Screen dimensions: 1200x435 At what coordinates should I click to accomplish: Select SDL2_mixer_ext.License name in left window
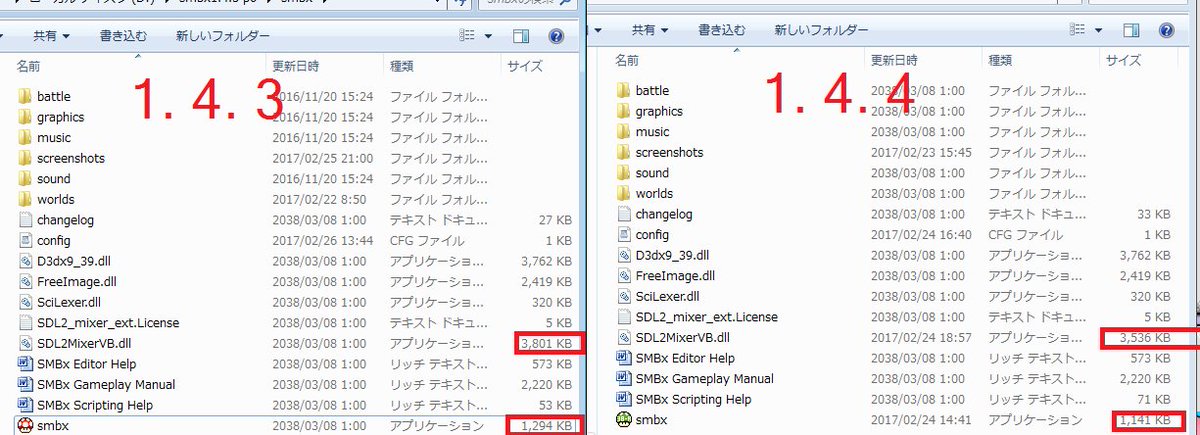[x=107, y=323]
